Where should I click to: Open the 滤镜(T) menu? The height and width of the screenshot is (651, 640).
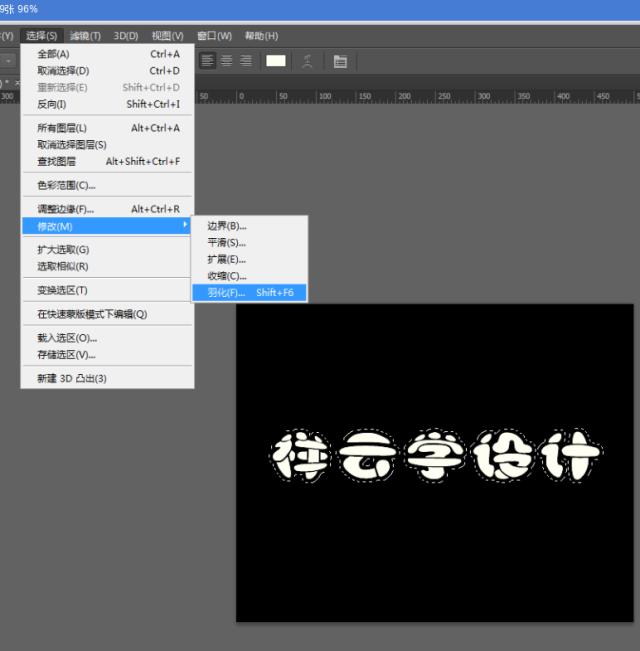85,36
